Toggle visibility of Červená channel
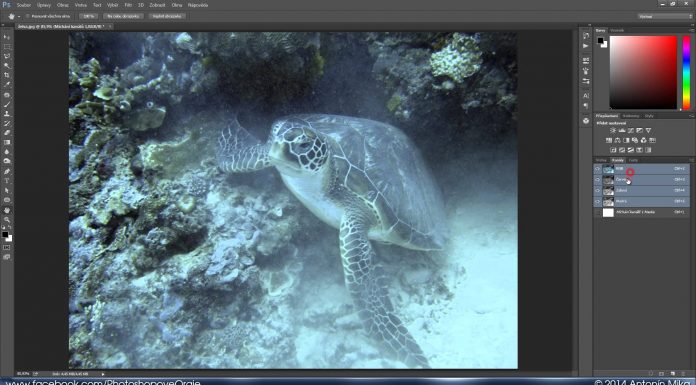This screenshot has height=385, width=696. [x=597, y=180]
